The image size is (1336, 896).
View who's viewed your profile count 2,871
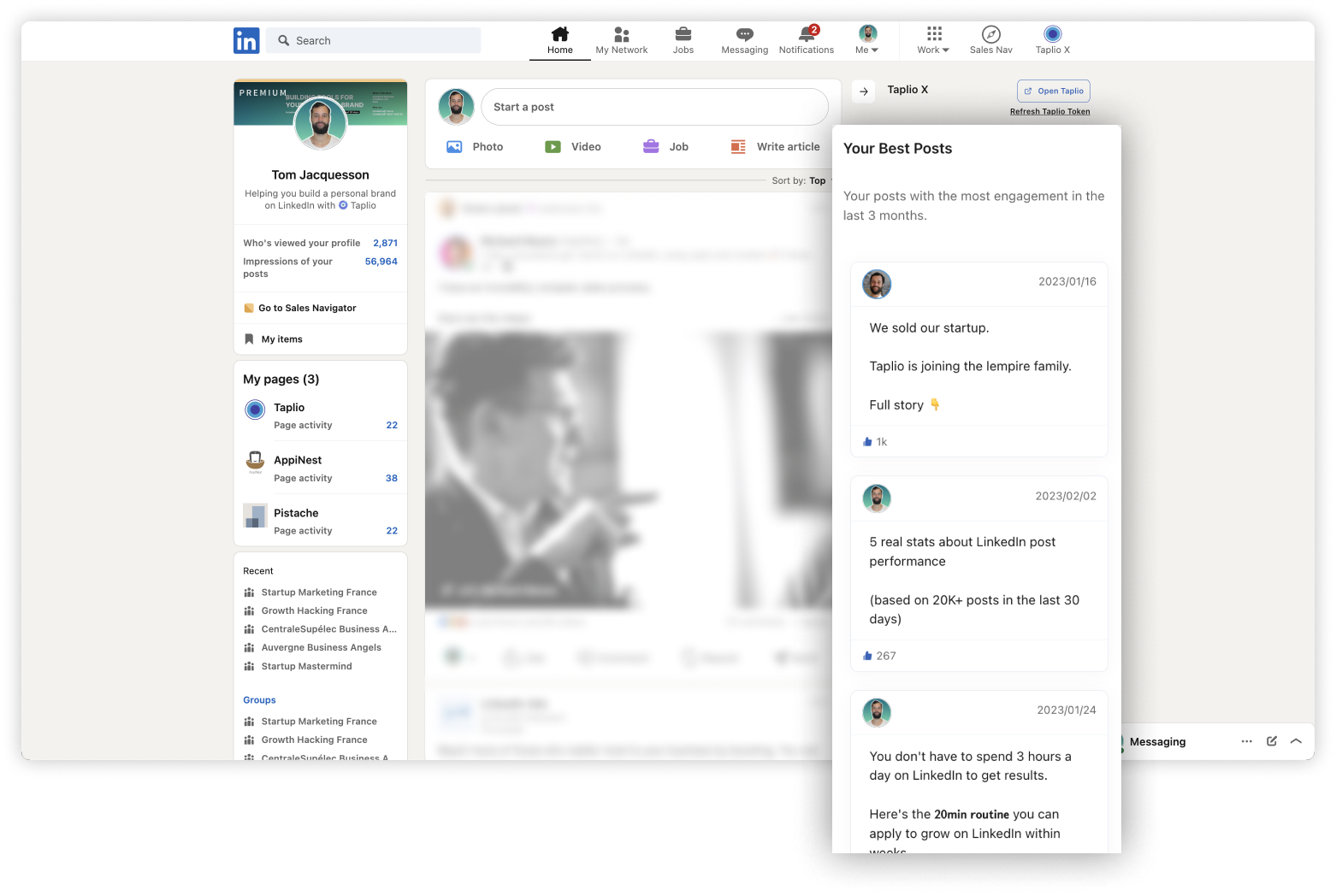point(385,243)
